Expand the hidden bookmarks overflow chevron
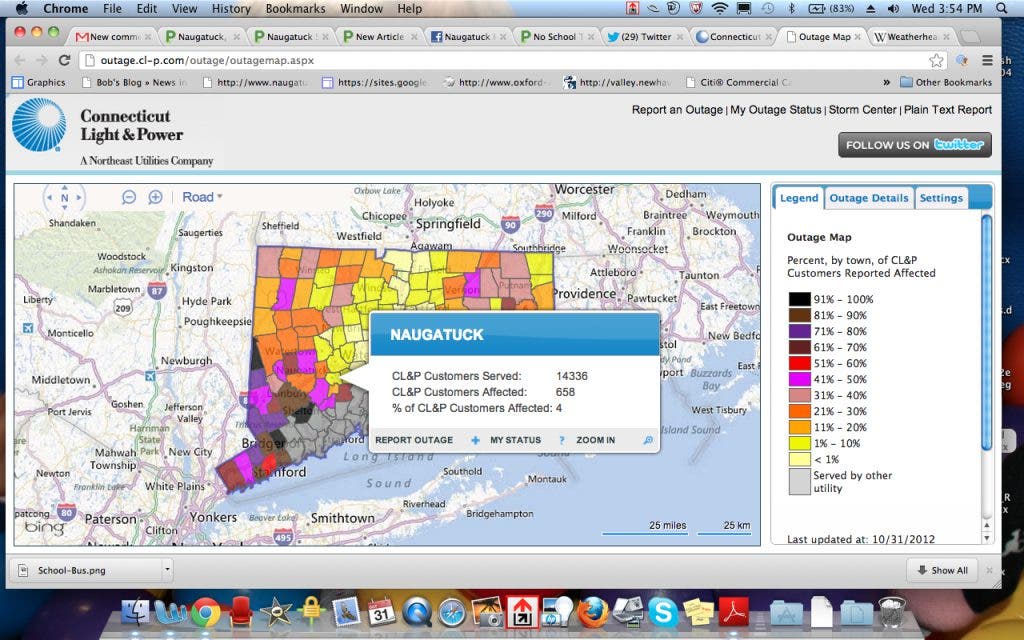 tap(886, 82)
